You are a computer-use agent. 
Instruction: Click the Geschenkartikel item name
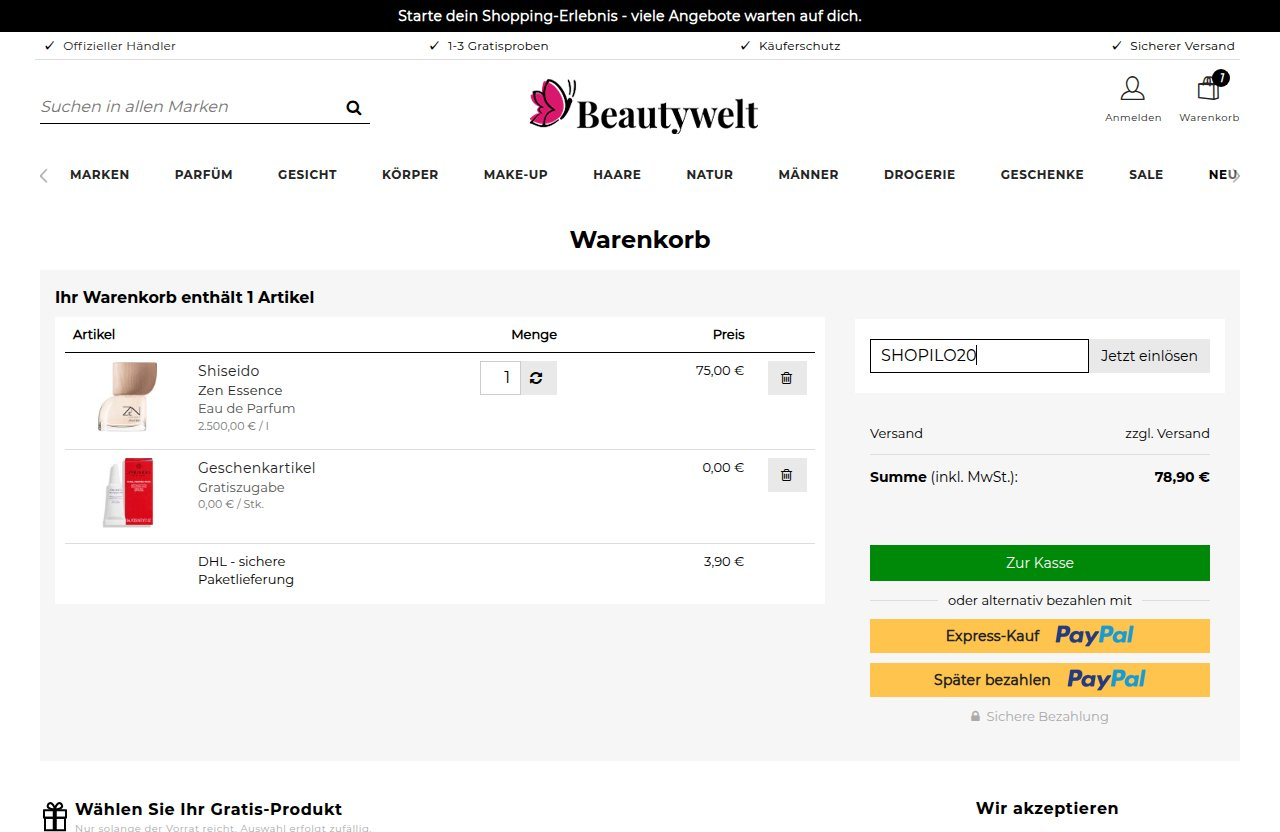[x=256, y=468]
